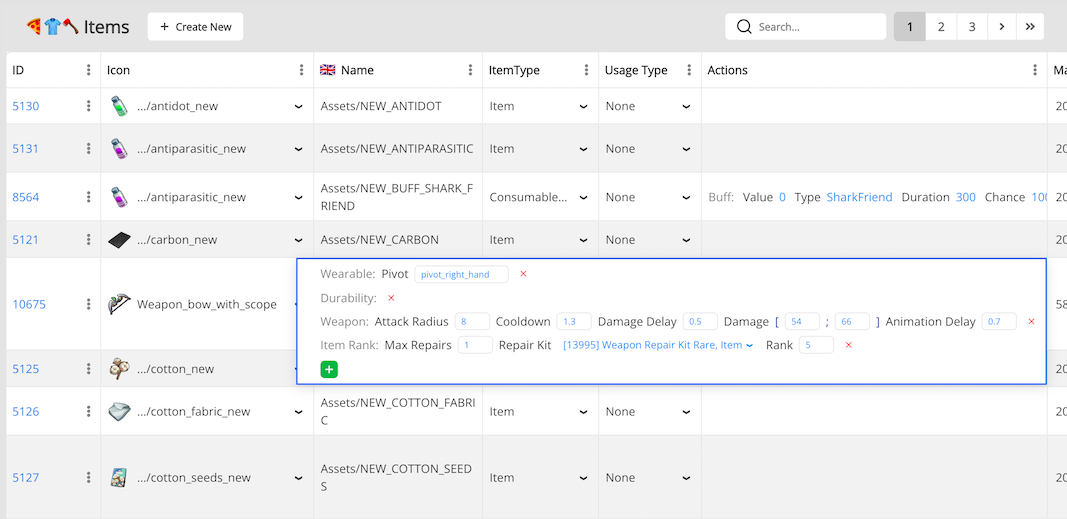Remove the Weapon component with red X

[1031, 322]
